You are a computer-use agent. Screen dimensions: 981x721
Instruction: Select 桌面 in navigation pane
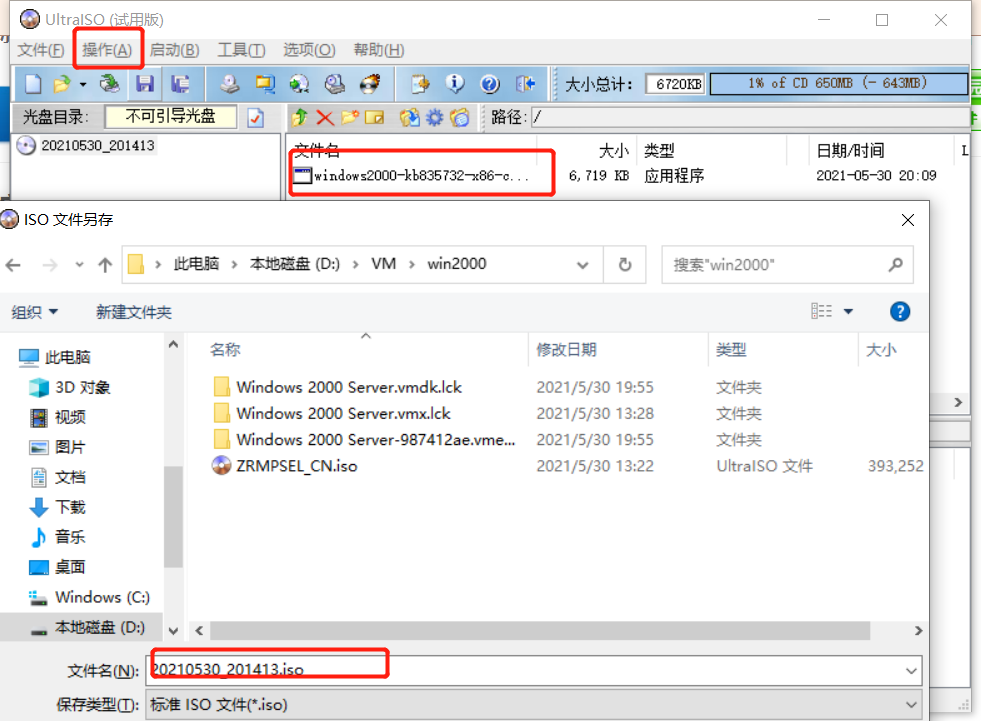tap(70, 567)
